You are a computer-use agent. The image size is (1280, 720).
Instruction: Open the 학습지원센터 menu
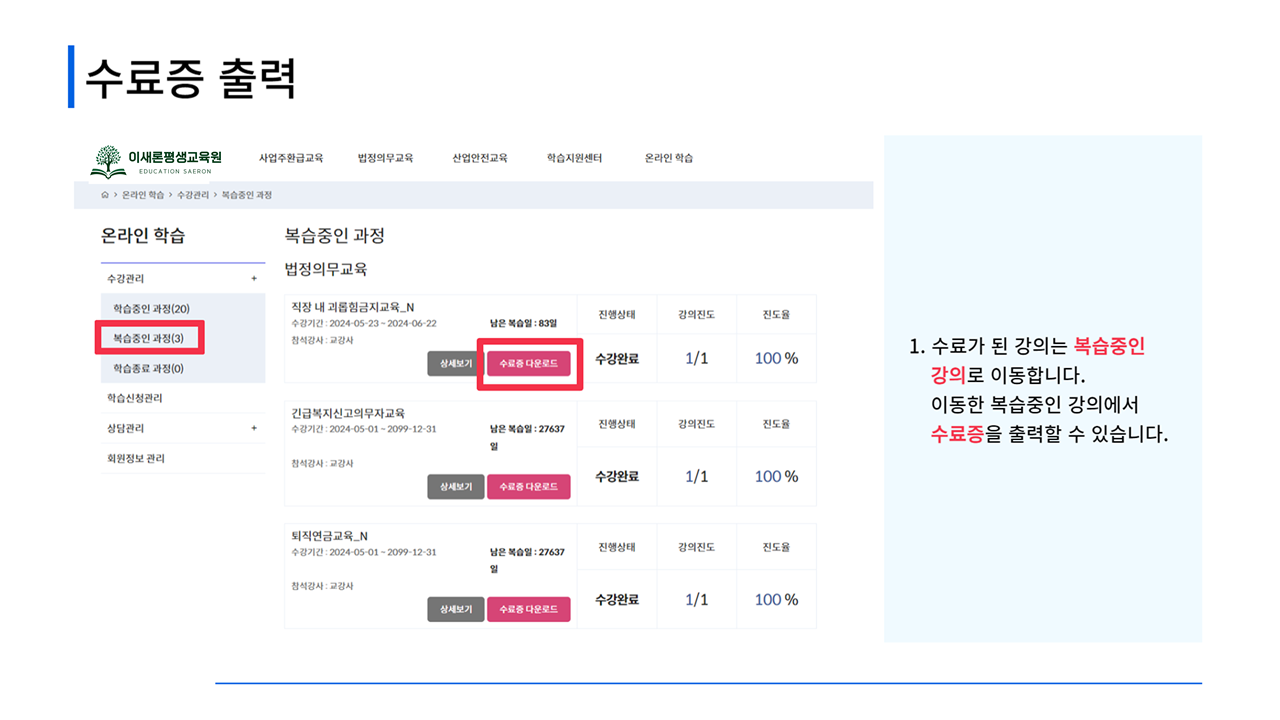click(574, 158)
